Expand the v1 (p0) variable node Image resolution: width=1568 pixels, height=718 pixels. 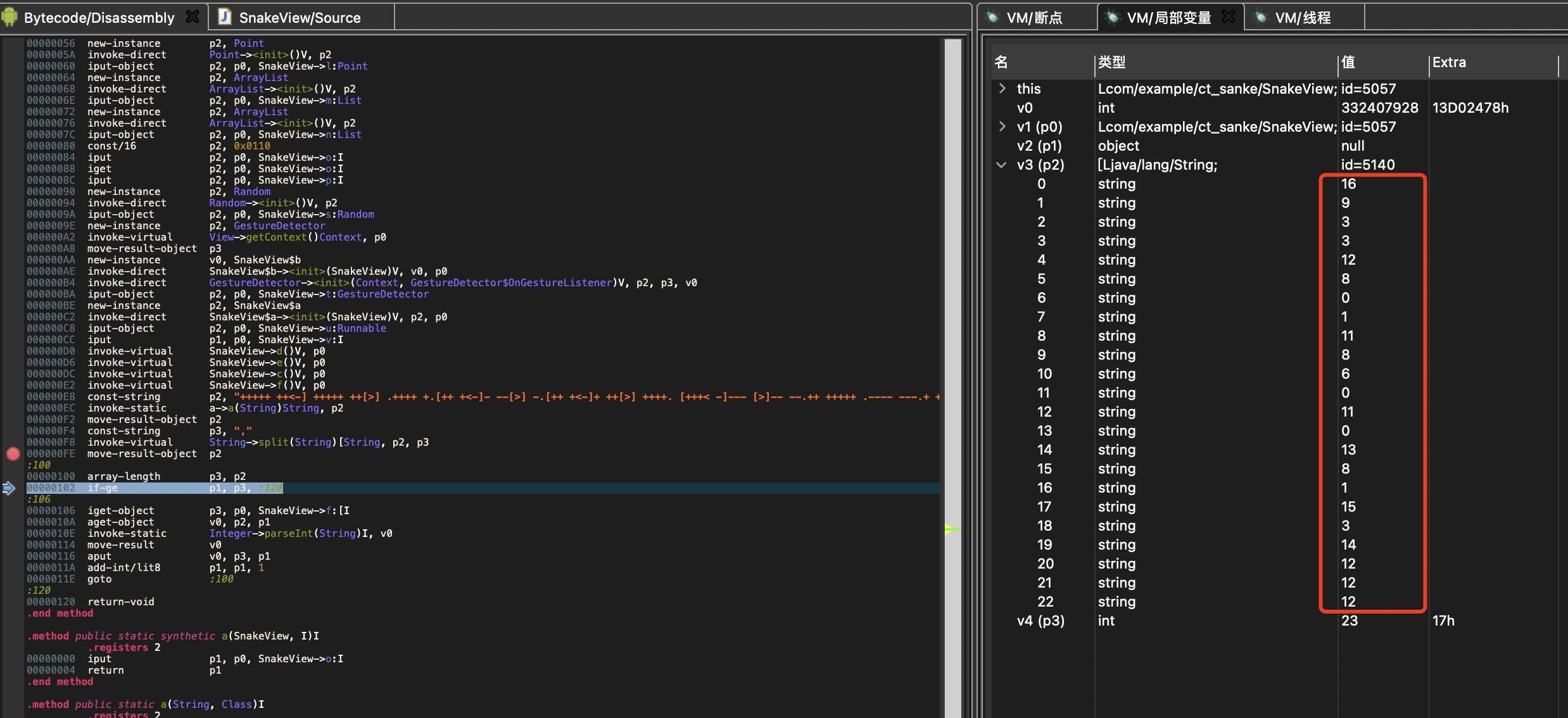pyautogui.click(x=1002, y=127)
